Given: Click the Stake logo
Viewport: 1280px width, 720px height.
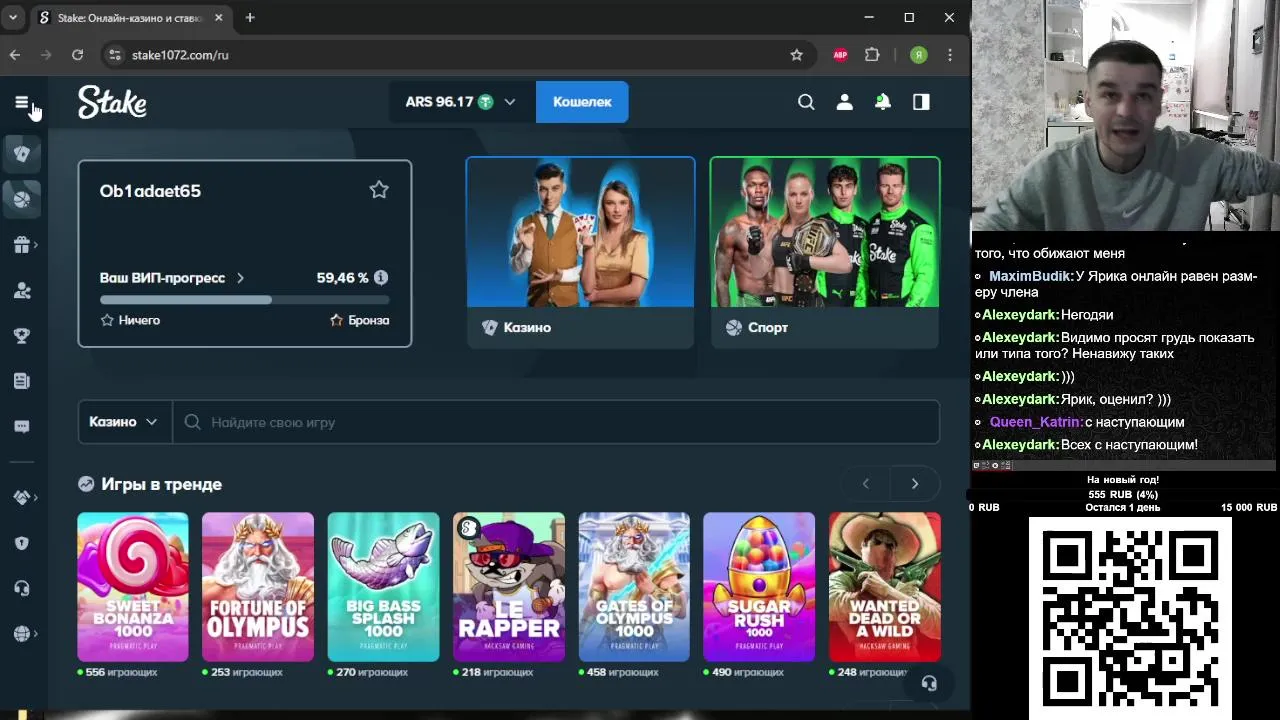Looking at the screenshot, I should click(112, 102).
